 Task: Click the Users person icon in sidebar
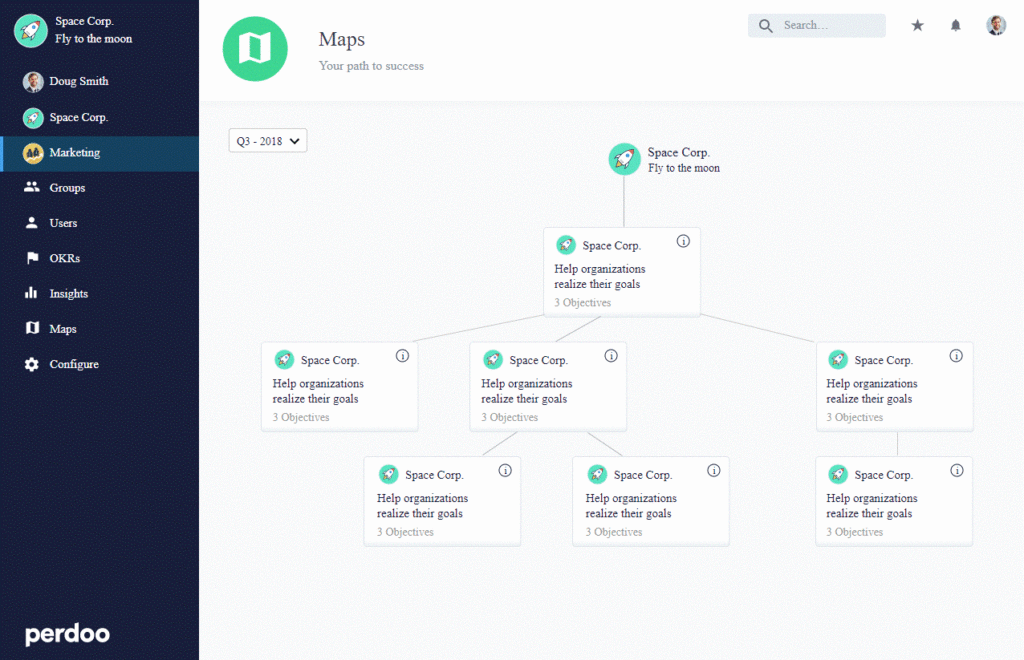pos(31,223)
